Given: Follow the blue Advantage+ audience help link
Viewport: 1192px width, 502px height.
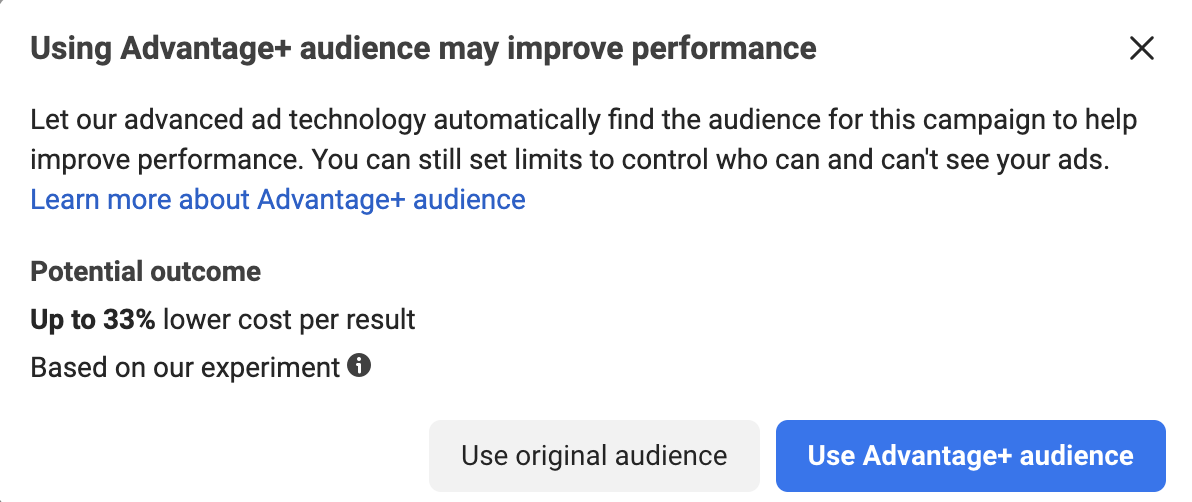Looking at the screenshot, I should tap(277, 199).
